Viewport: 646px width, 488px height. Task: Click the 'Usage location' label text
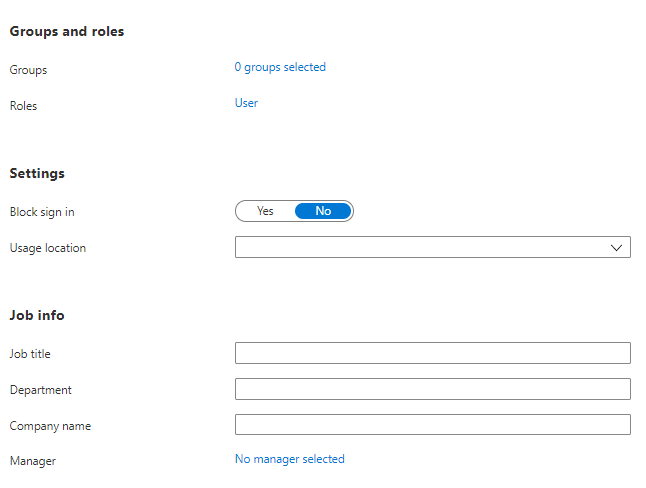click(x=47, y=248)
